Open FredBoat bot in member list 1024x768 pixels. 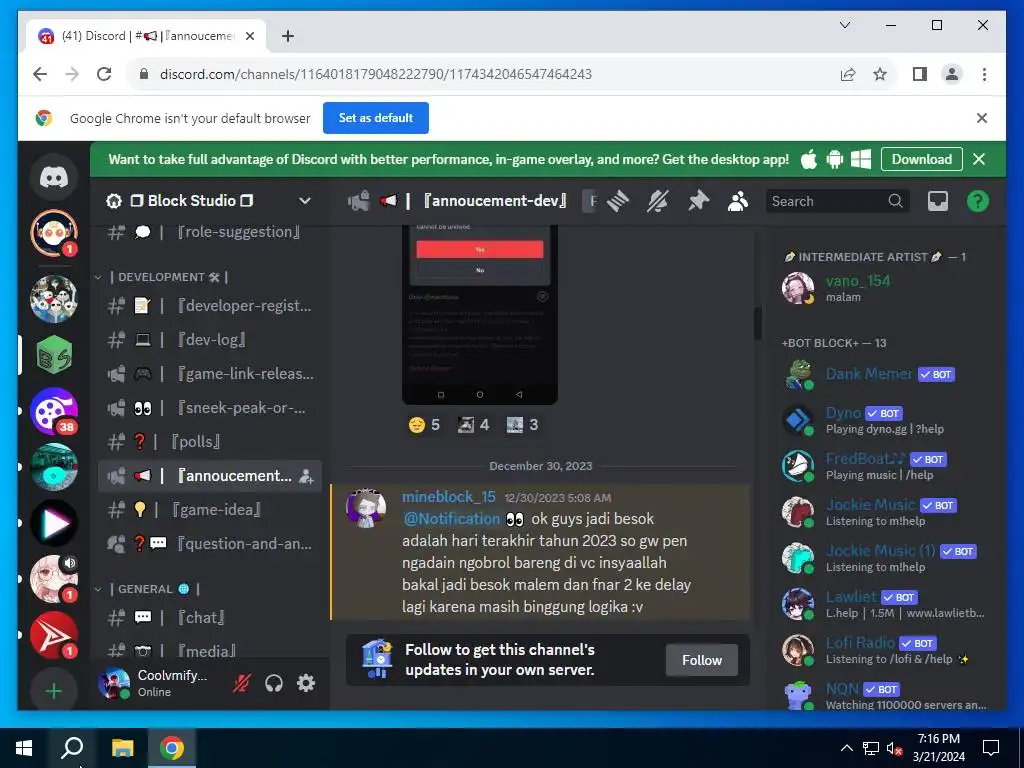885,466
